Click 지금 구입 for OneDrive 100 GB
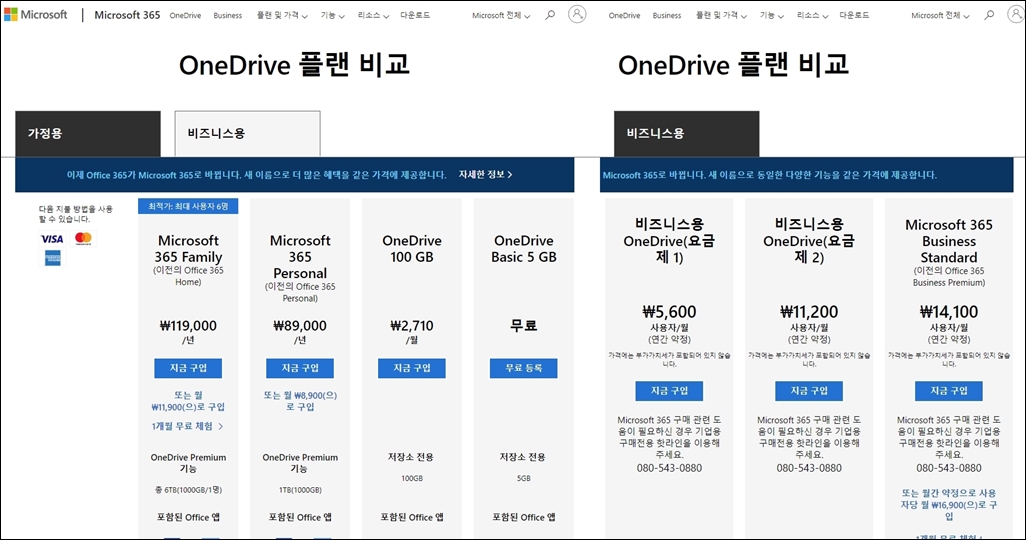The height and width of the screenshot is (540, 1026). coord(412,368)
